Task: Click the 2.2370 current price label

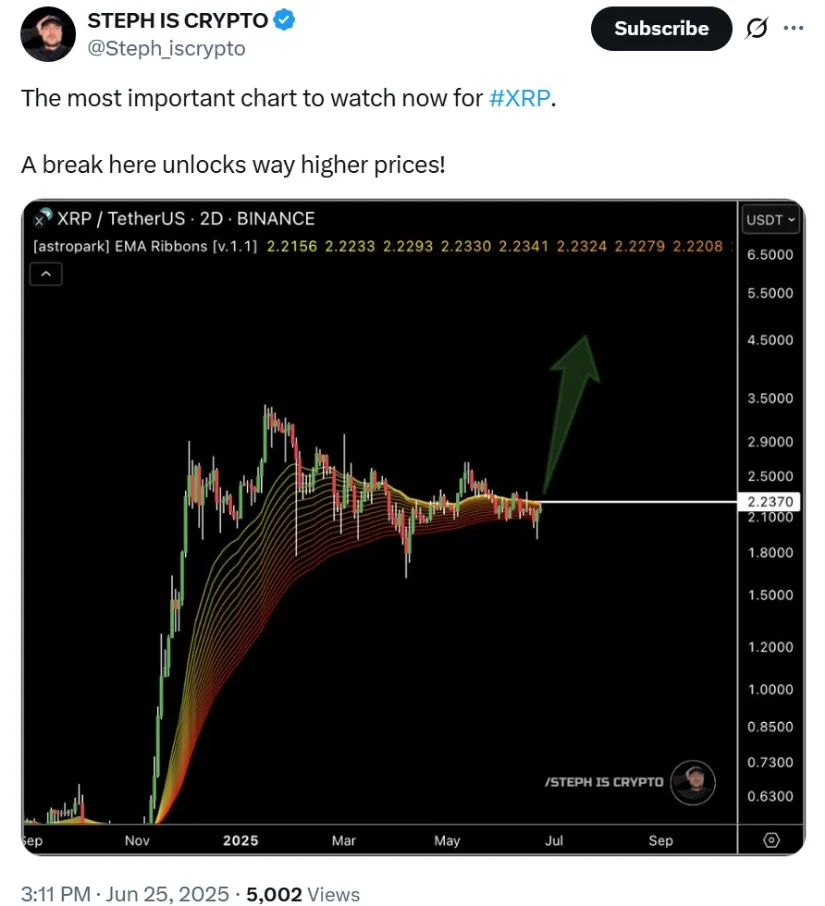Action: [770, 501]
